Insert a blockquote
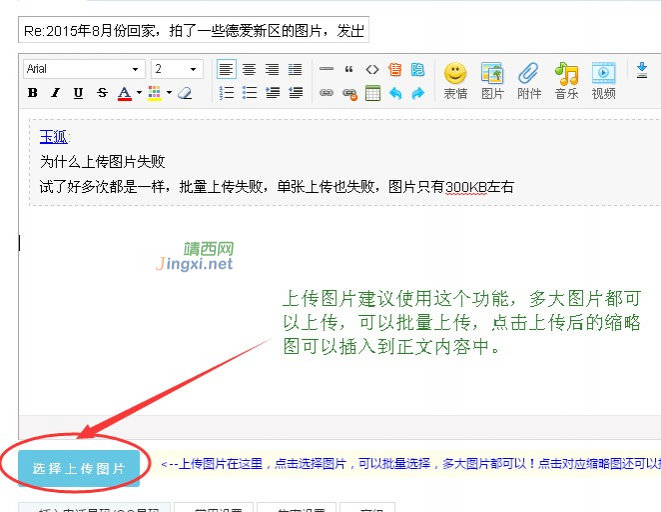 click(x=349, y=69)
